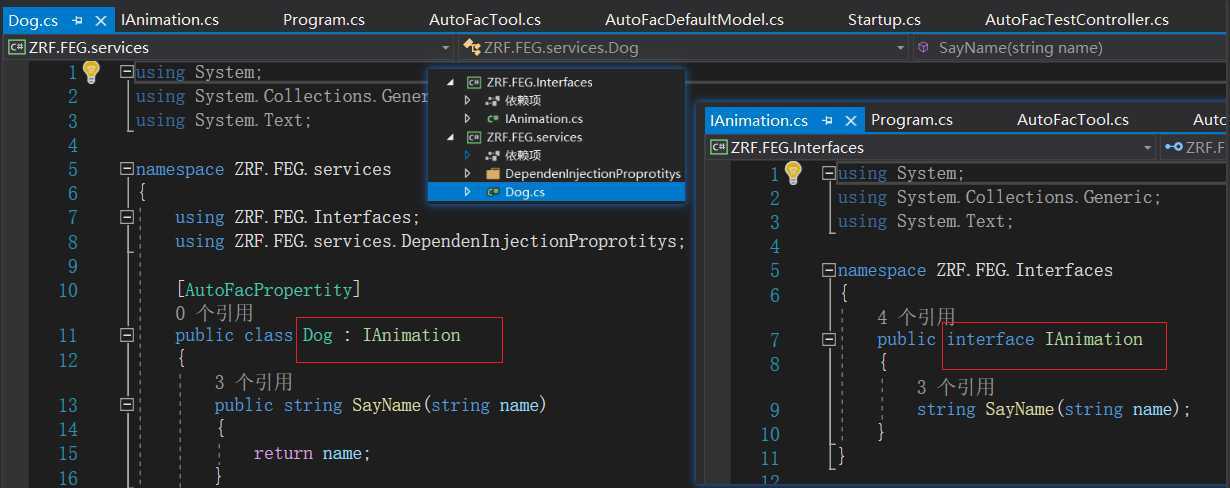
Task: Click the '3 个引用' CodeLens in the IAnimation.cs editor
Action: point(955,387)
